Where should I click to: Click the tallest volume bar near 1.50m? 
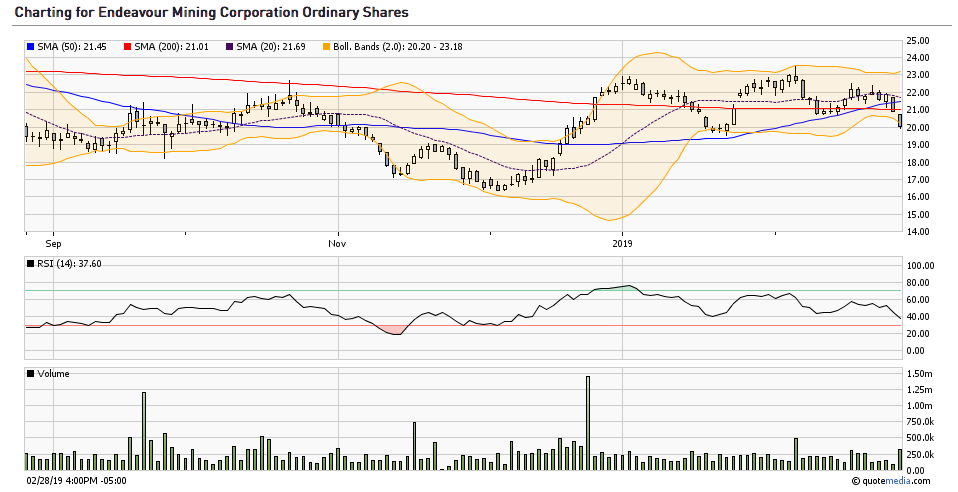[588, 423]
